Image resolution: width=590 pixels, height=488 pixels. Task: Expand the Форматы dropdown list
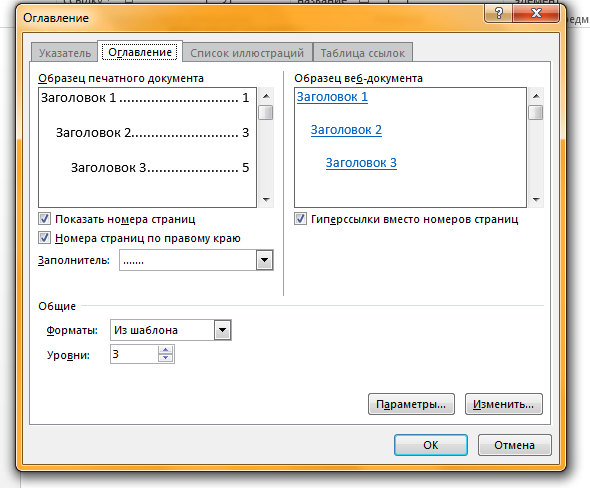pyautogui.click(x=222, y=330)
